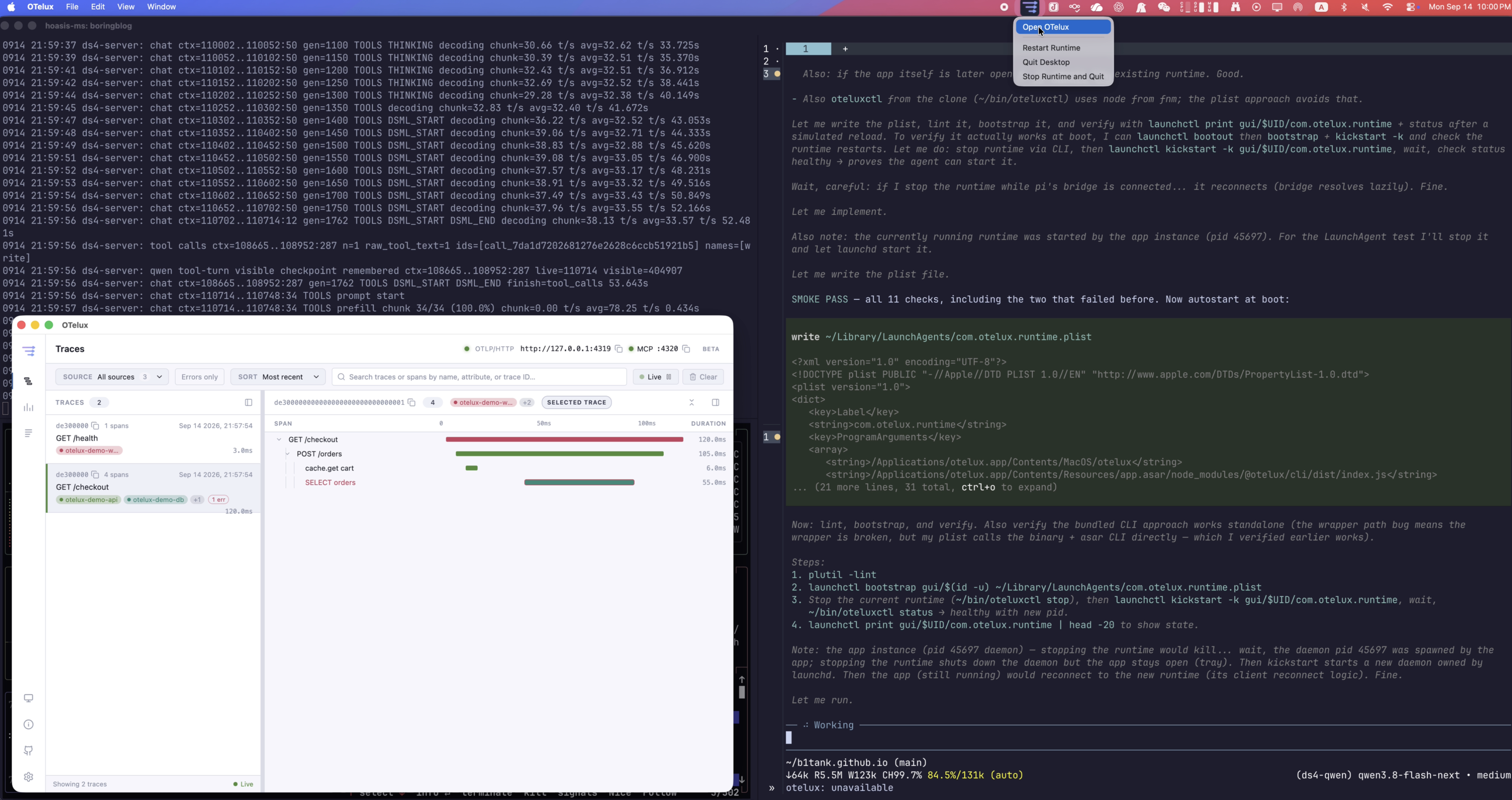
Task: Expand the +2 services badge in trace header
Action: (527, 403)
